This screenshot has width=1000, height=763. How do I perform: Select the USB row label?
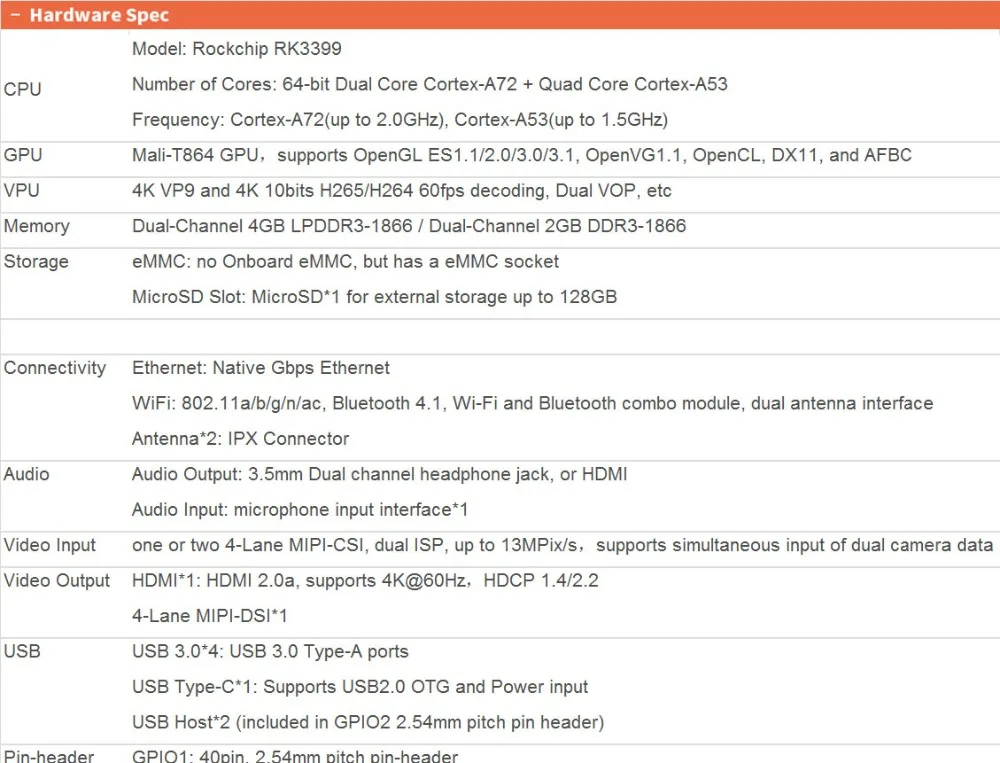click(22, 651)
